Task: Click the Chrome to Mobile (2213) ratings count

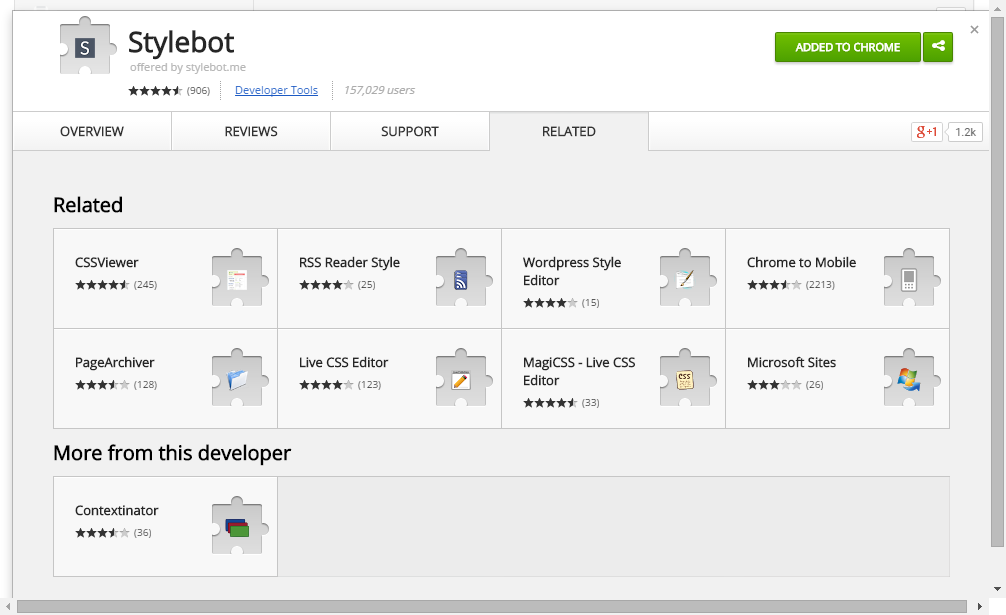Action: coord(820,285)
